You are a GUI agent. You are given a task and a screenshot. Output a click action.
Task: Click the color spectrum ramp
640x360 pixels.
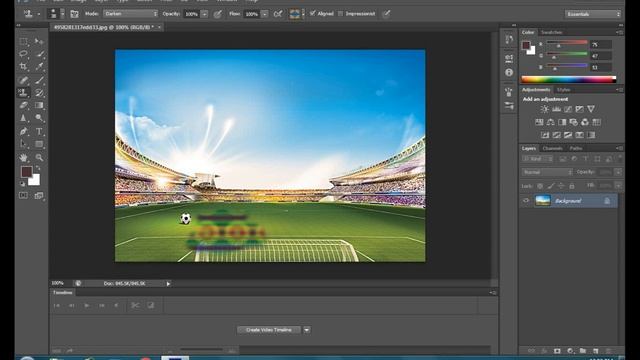point(568,80)
